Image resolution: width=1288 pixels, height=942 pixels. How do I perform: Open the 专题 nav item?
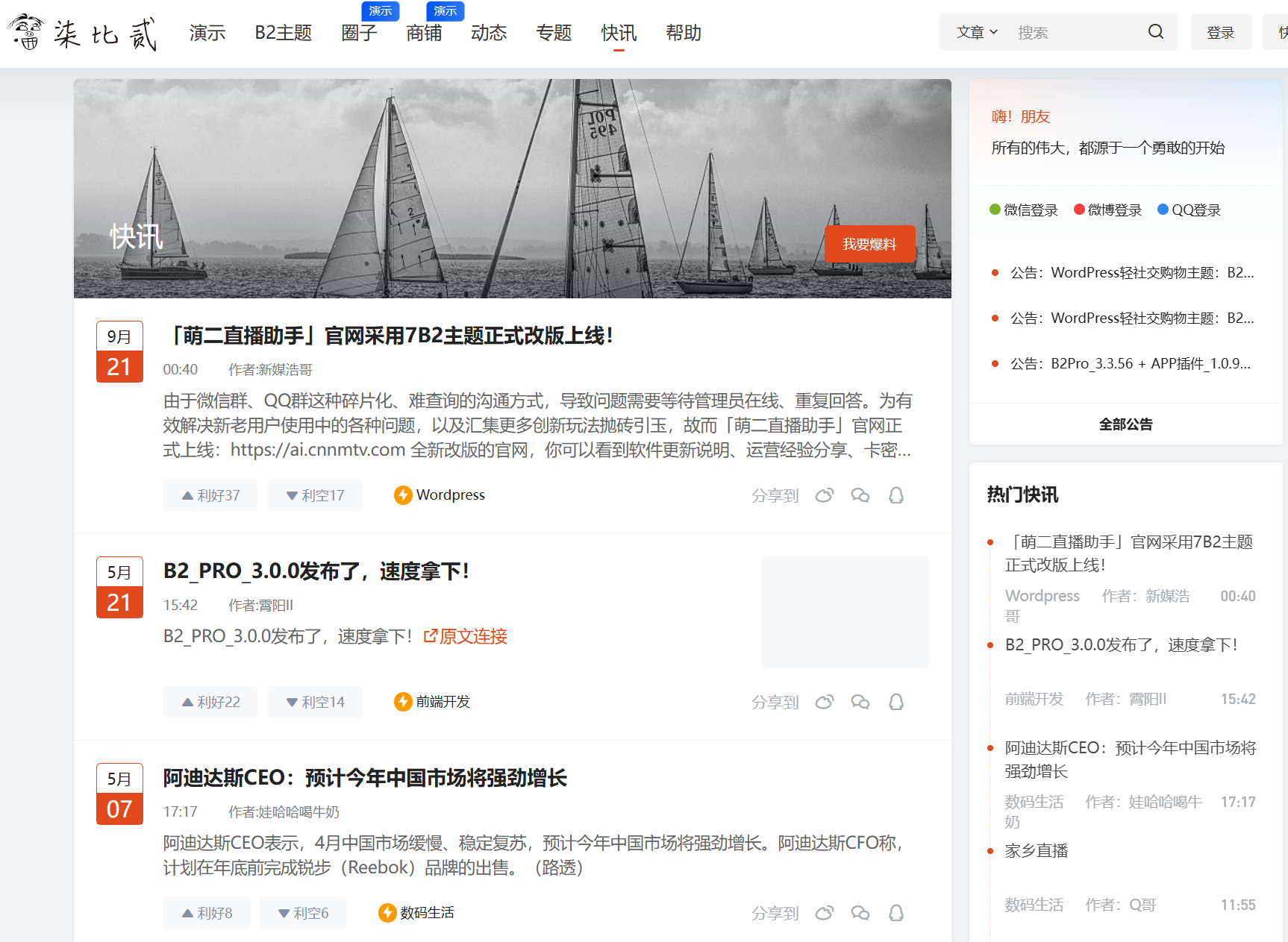pos(554,33)
